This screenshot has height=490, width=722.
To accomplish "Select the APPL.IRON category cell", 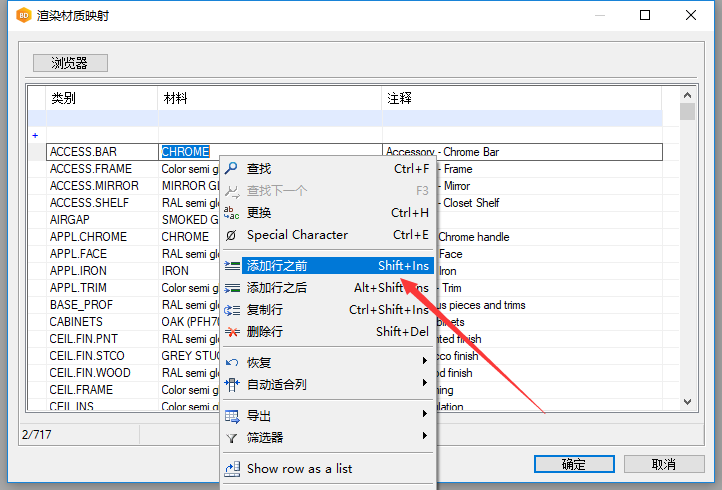I will tap(102, 271).
